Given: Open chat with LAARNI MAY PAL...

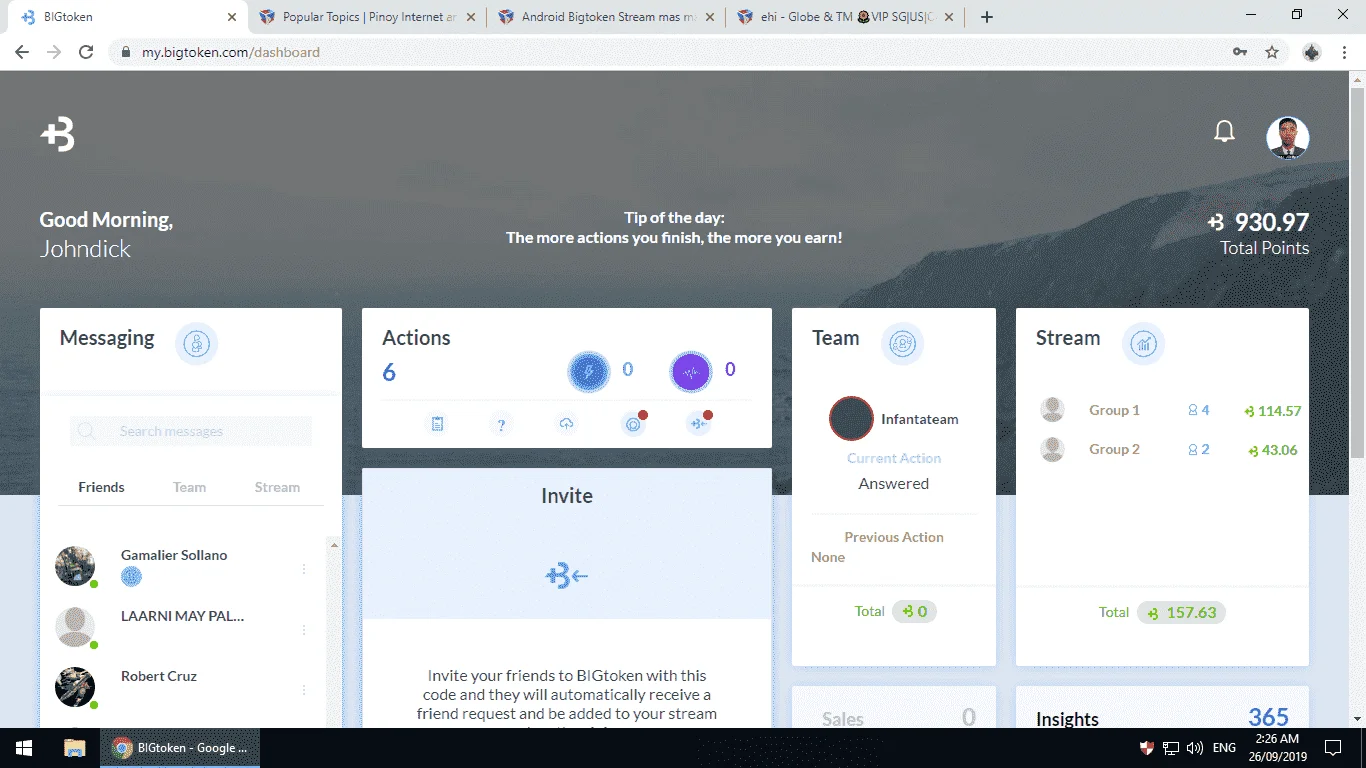Looking at the screenshot, I should (x=182, y=616).
